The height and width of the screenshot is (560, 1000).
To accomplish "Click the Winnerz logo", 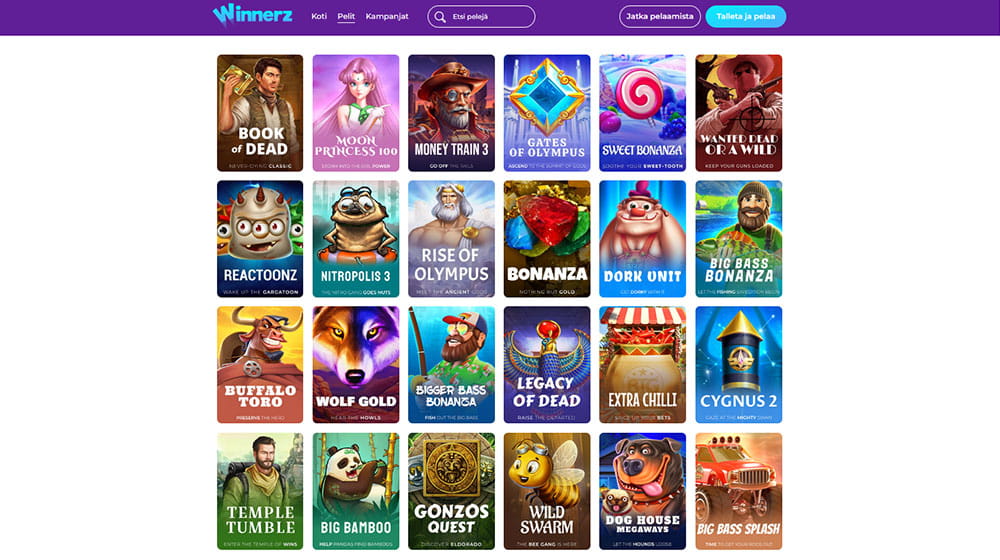I will pyautogui.click(x=253, y=15).
